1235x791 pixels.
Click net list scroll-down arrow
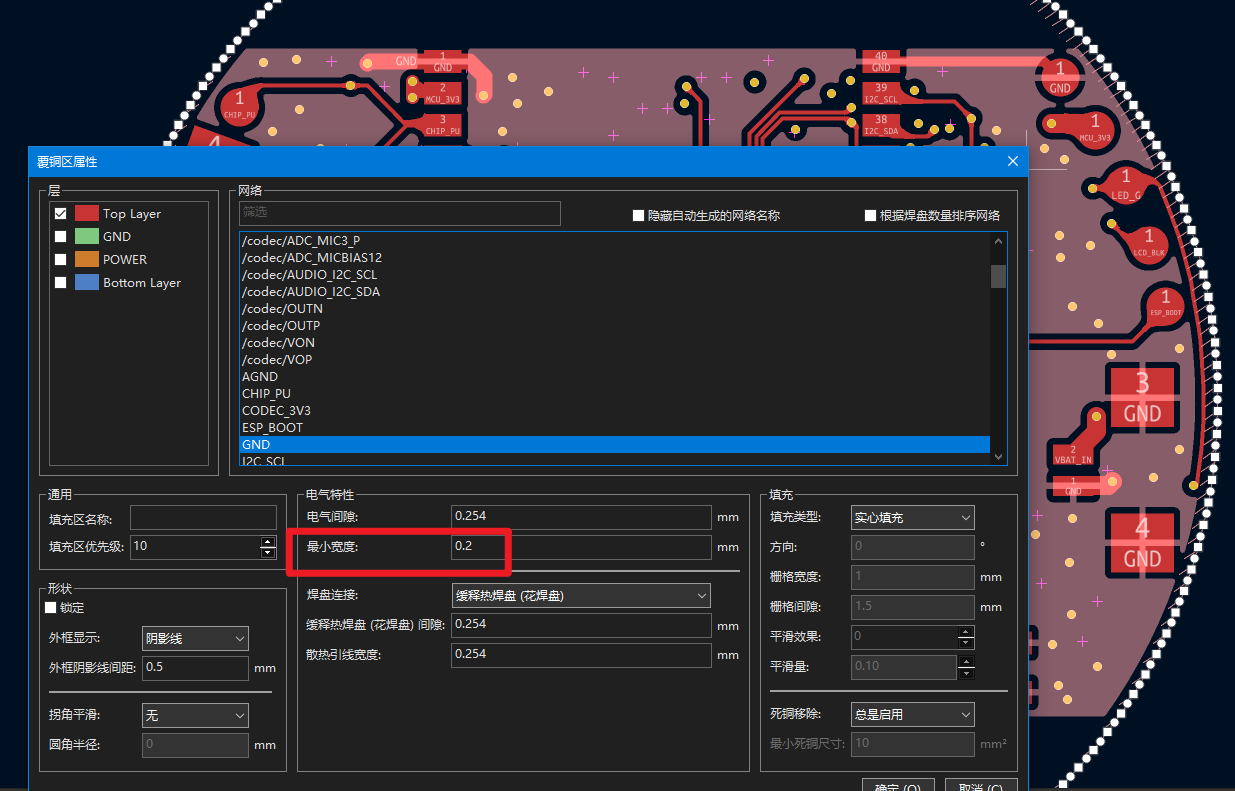coord(998,456)
